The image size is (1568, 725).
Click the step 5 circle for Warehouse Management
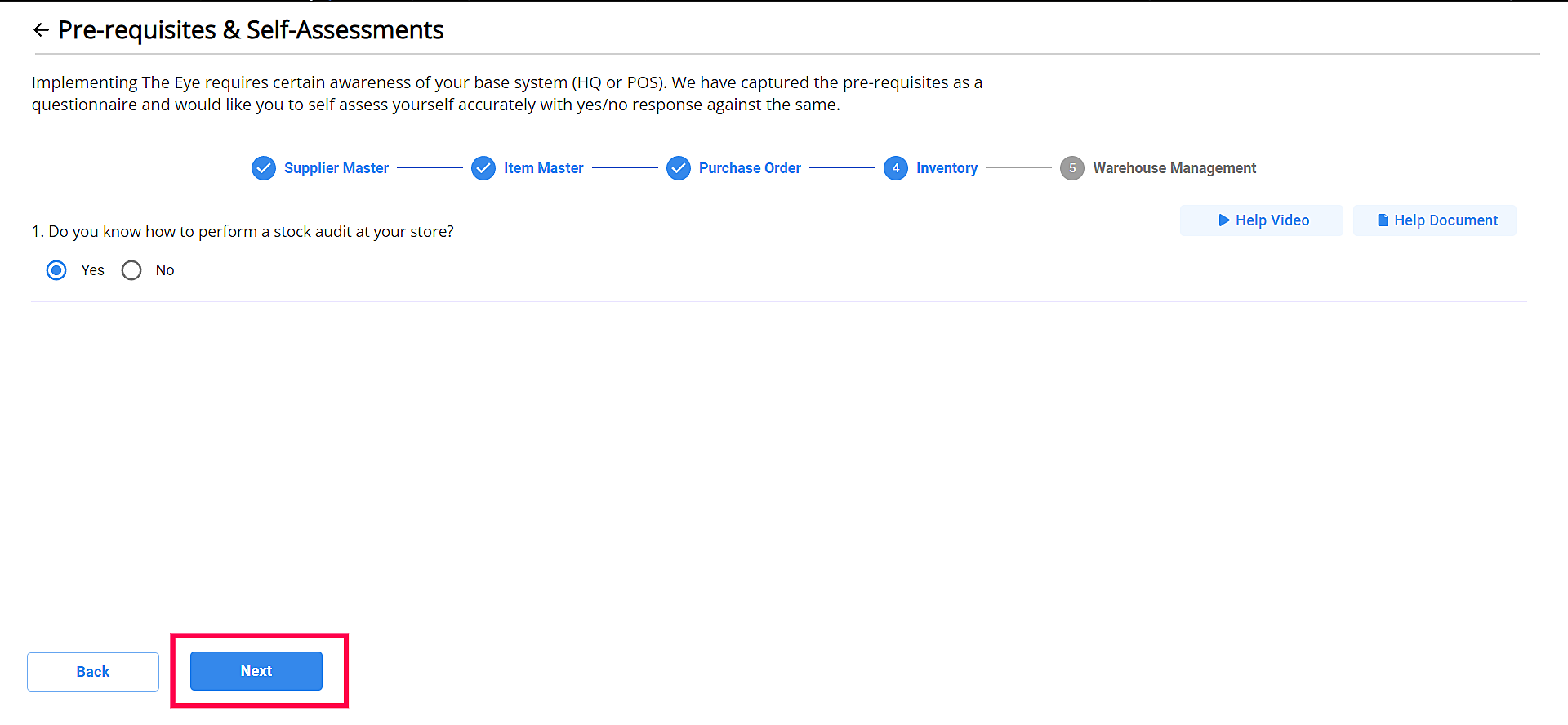coord(1072,168)
